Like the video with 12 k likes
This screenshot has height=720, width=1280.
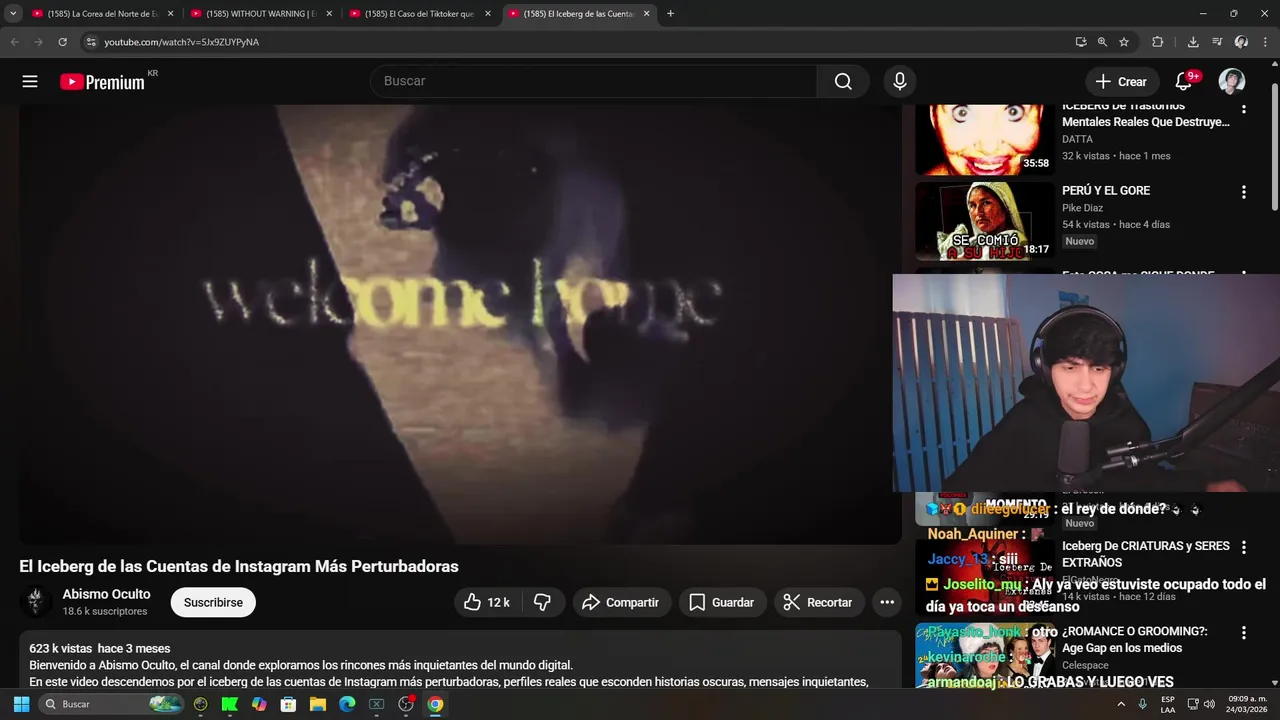pos(487,602)
